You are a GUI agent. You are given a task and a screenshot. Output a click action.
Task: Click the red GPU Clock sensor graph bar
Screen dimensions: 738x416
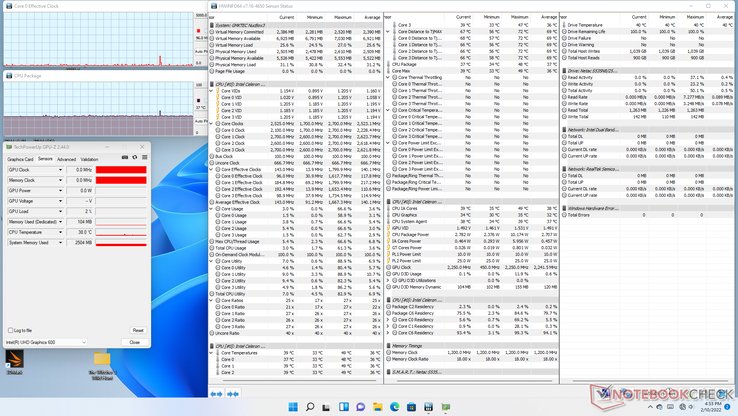tap(121, 170)
